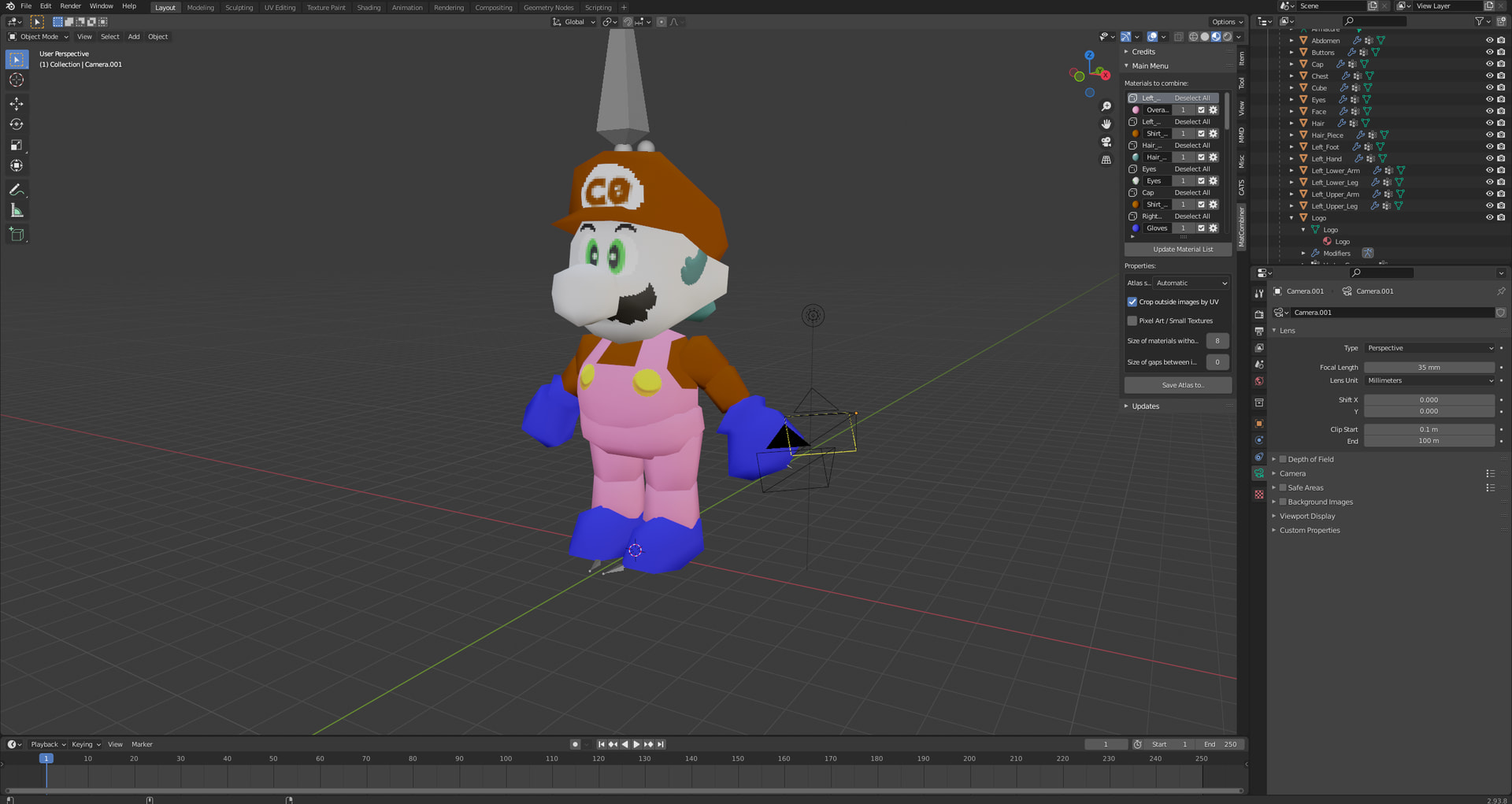Pin the properties editor context
The width and height of the screenshot is (1512, 804).
coord(1501,291)
